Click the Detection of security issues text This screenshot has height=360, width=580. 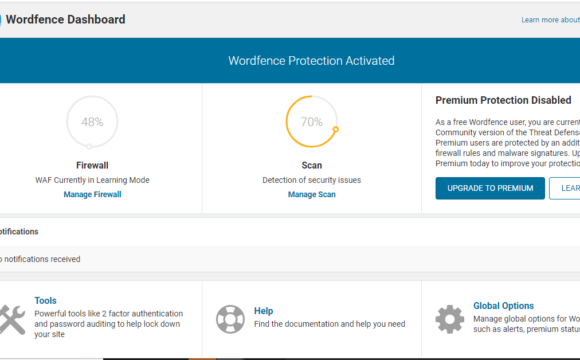(312, 180)
